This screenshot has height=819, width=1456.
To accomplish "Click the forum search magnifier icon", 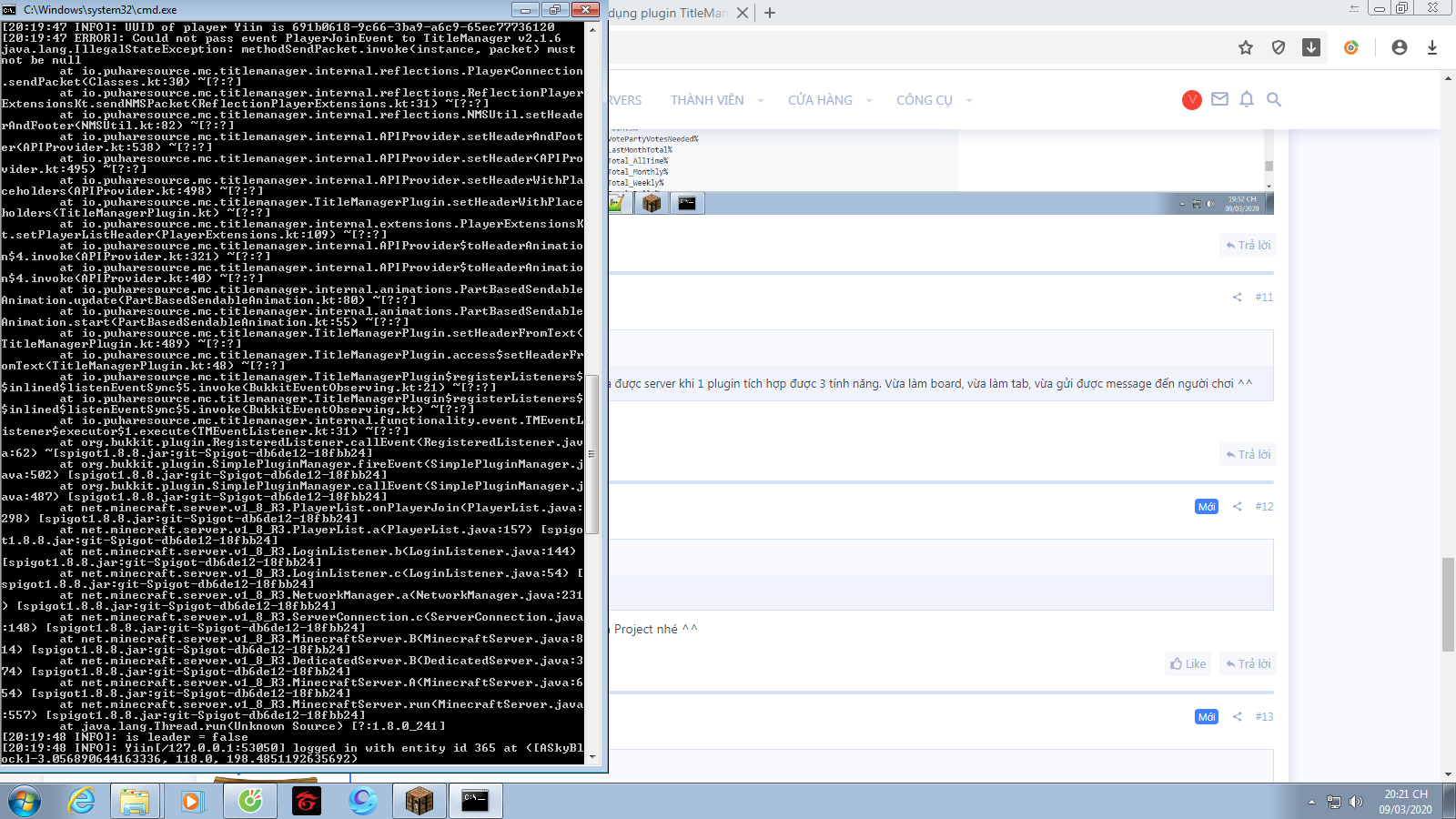I will pyautogui.click(x=1274, y=99).
